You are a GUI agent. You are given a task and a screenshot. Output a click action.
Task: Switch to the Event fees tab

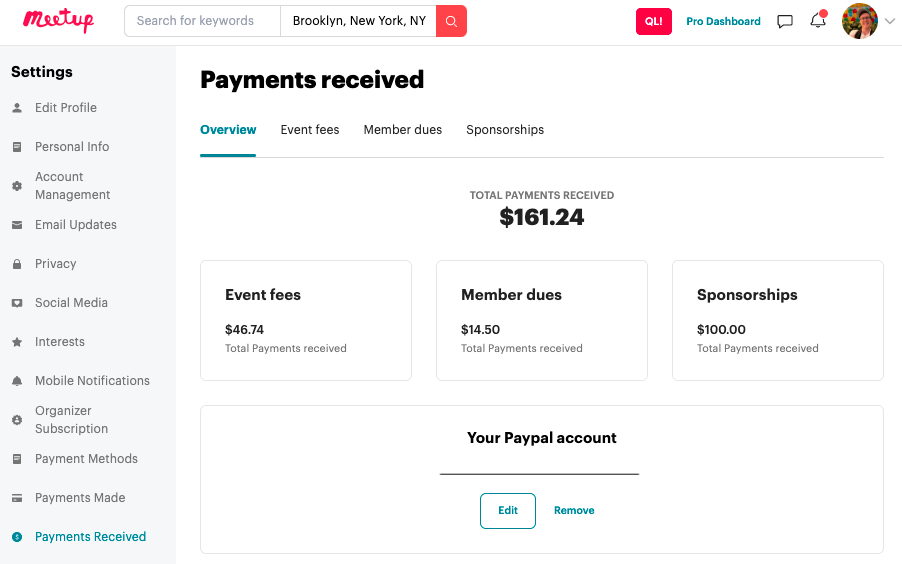click(309, 130)
